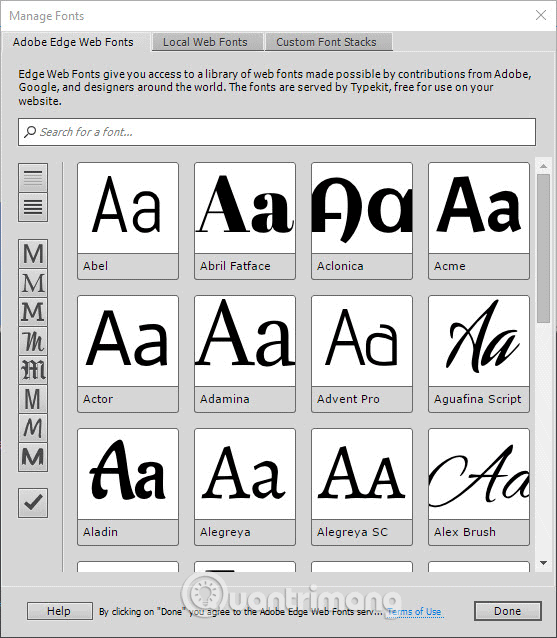Pick the Alex Brush font

(x=479, y=487)
